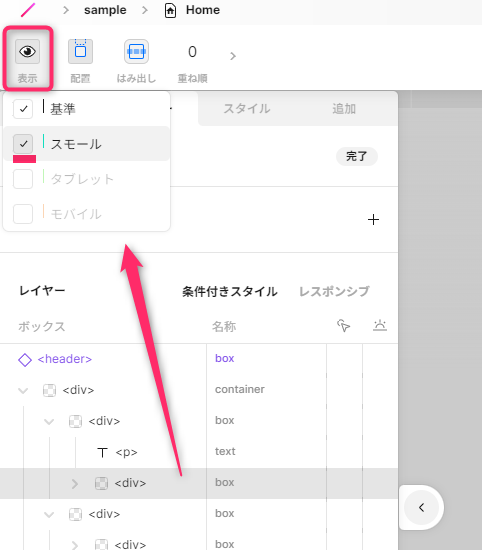Click the 重ね順 value 0
This screenshot has width=482, height=550.
[192, 52]
